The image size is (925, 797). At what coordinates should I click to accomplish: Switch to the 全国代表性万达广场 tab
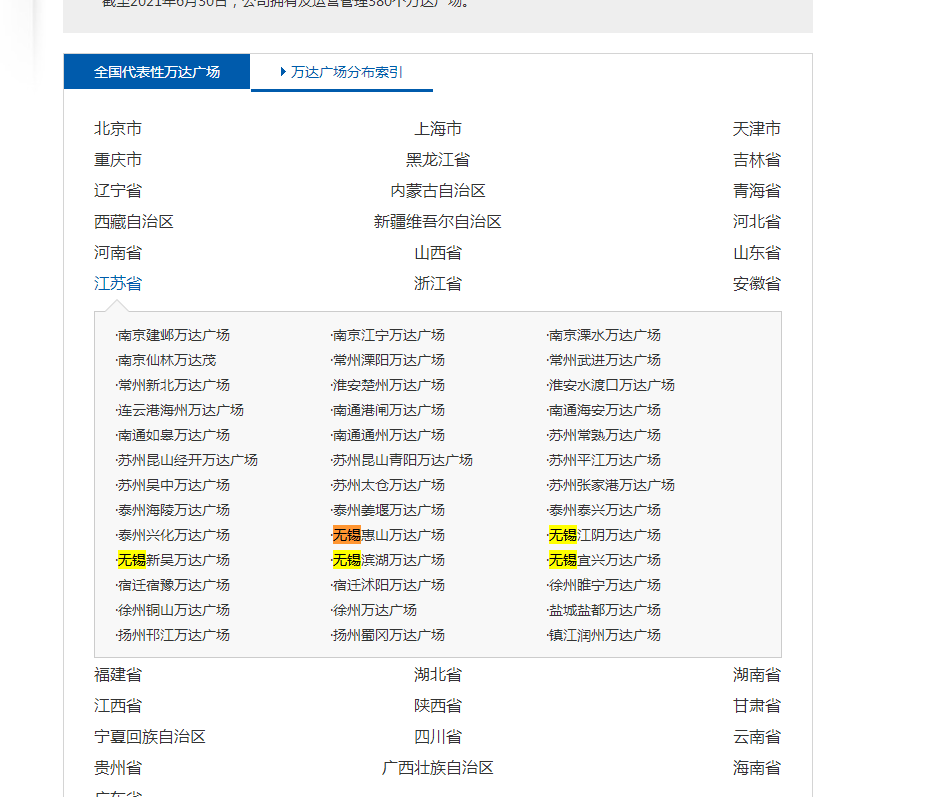coord(157,72)
